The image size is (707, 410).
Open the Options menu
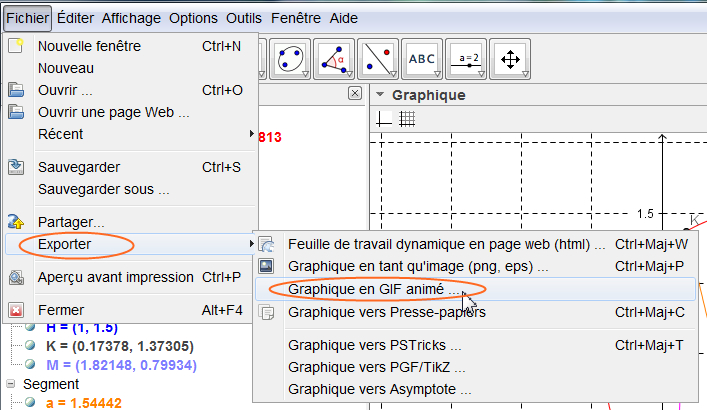point(193,18)
